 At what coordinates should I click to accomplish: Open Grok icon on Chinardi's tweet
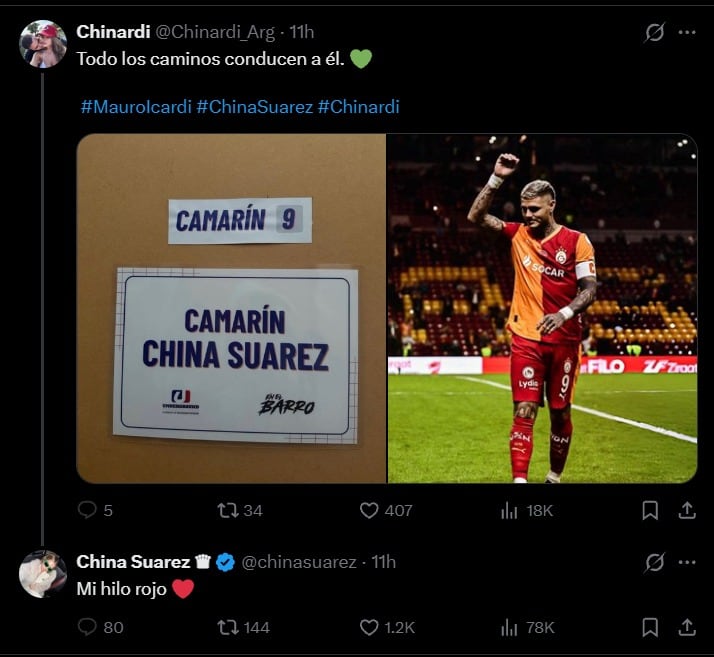pos(655,32)
